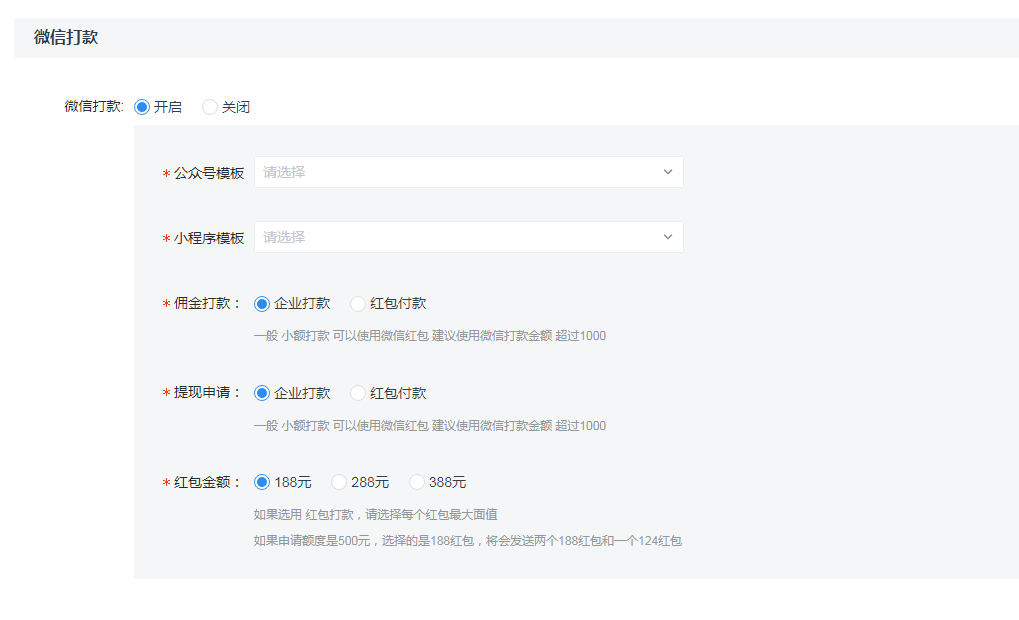
Task: Open the 公众号模板 dropdown
Action: click(469, 172)
